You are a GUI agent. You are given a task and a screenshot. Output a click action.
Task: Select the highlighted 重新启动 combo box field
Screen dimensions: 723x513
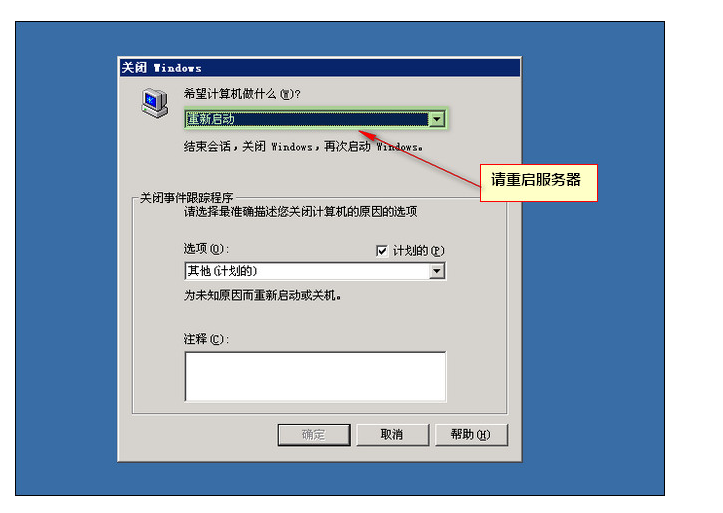click(315, 119)
